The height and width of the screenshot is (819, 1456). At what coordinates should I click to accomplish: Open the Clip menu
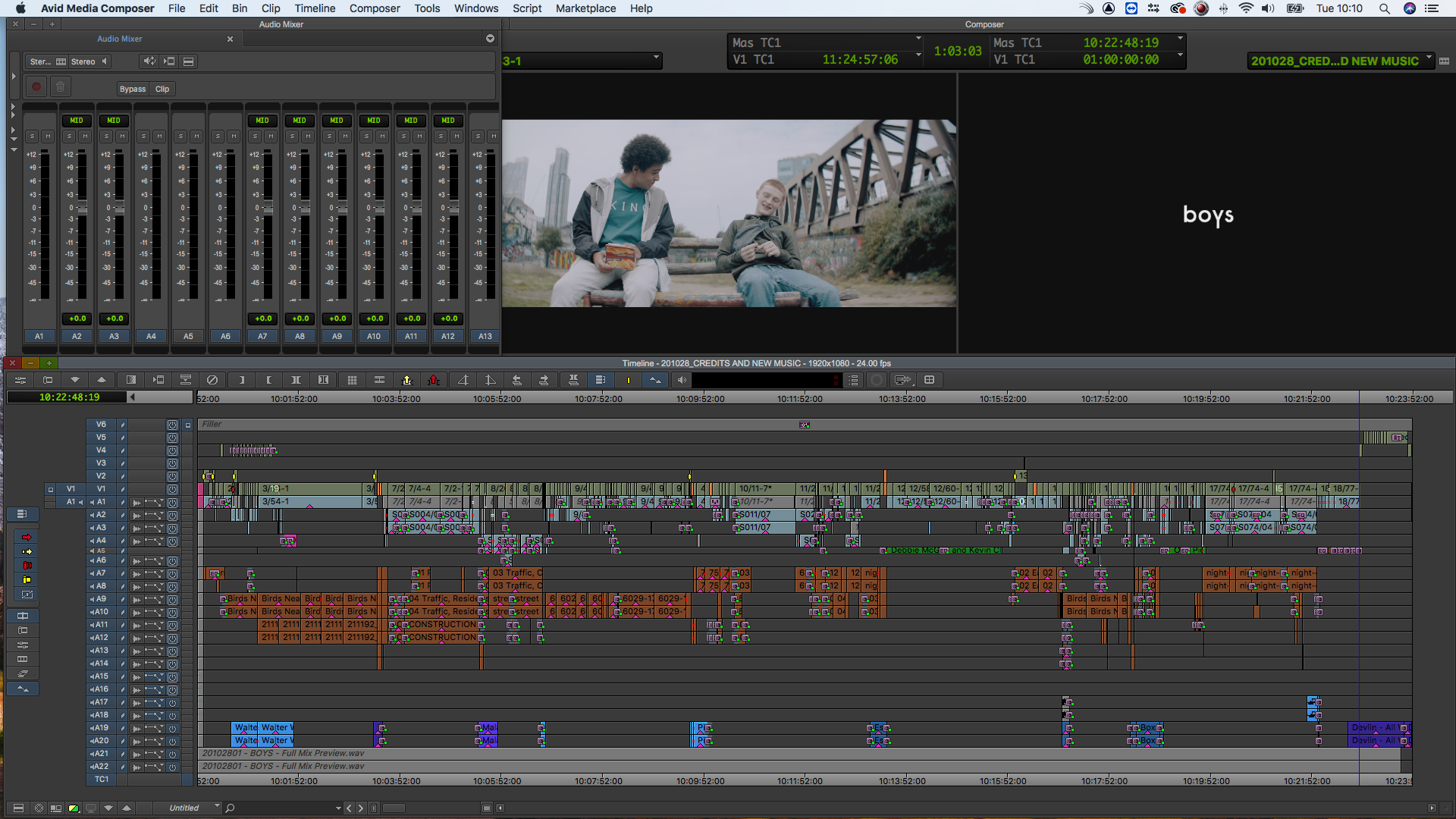tap(271, 8)
